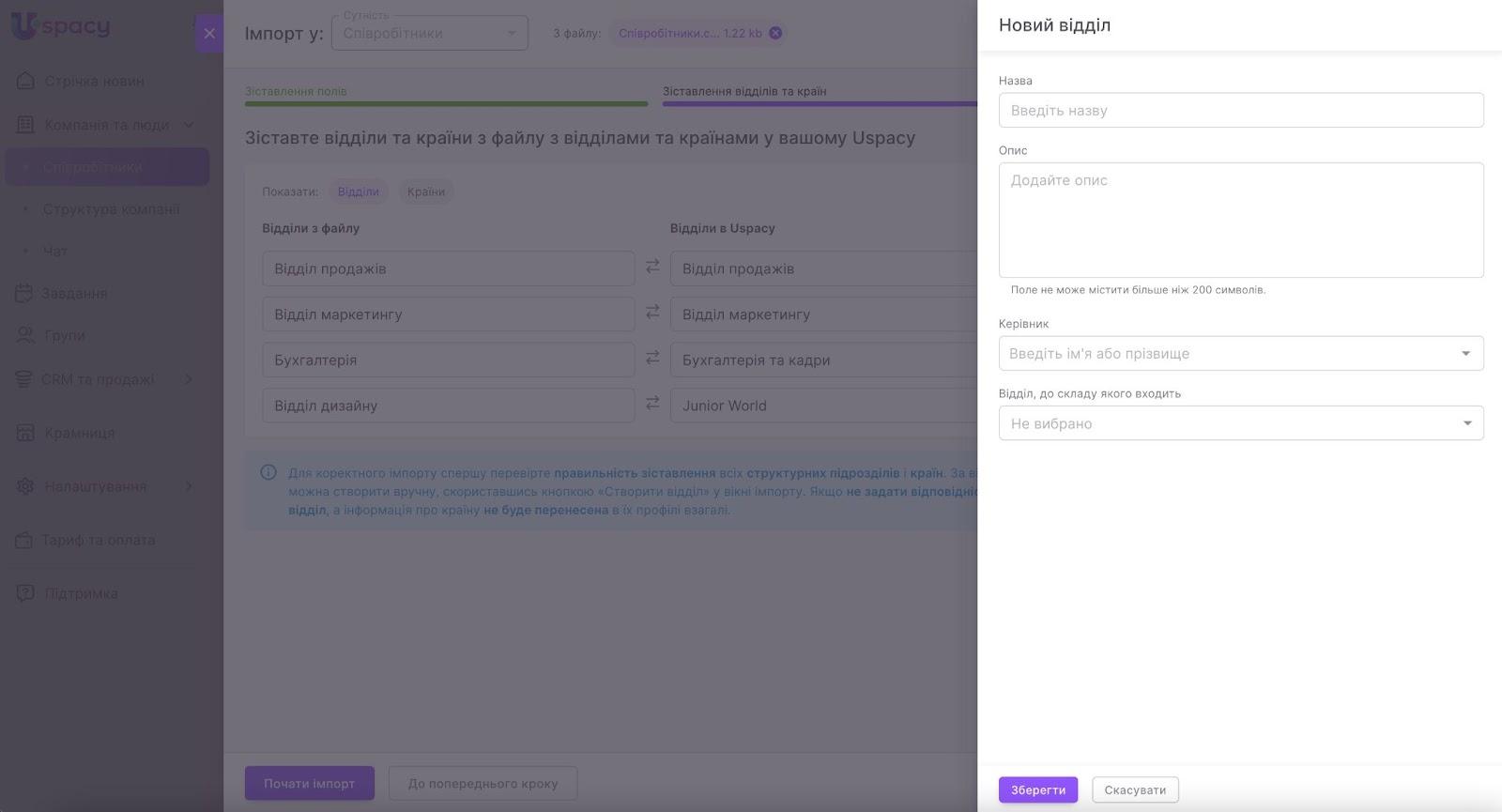The width and height of the screenshot is (1502, 812).
Task: Click the Tasks calendar icon in sidebar
Action: coord(24,293)
